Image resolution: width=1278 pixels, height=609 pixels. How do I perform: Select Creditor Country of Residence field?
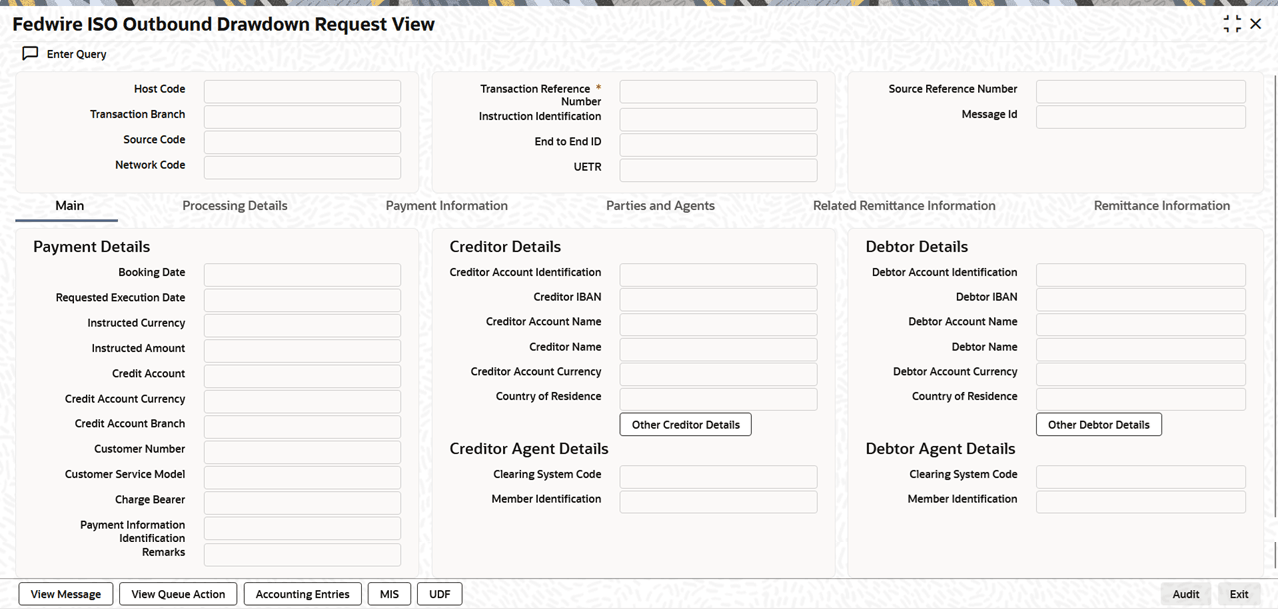(718, 399)
